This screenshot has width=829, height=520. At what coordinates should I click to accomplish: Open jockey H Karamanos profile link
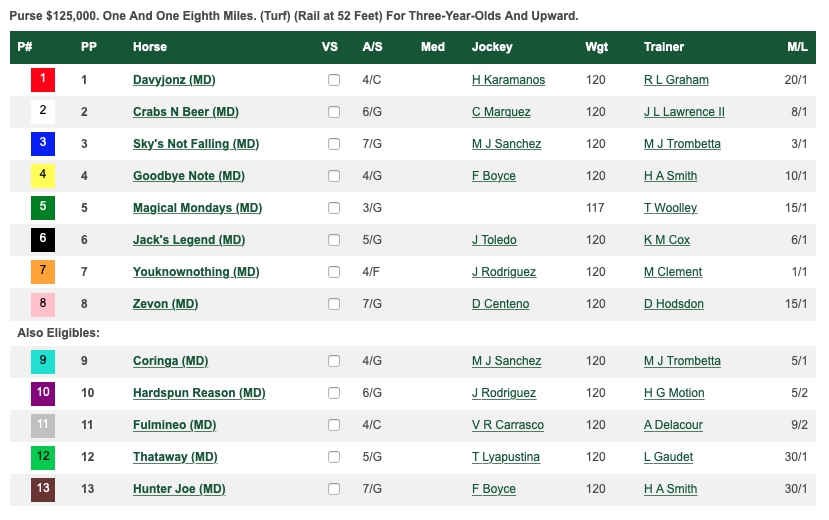510,80
